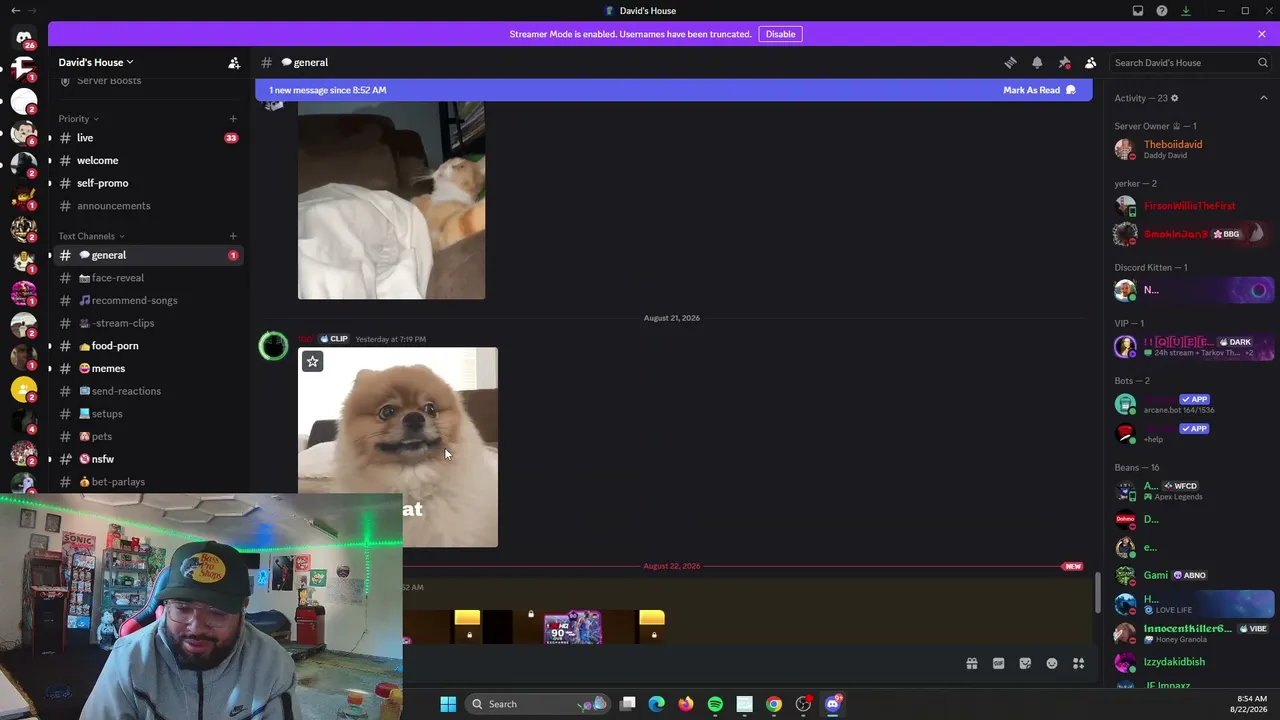
Task: Open the Help question mark icon
Action: point(1162,11)
